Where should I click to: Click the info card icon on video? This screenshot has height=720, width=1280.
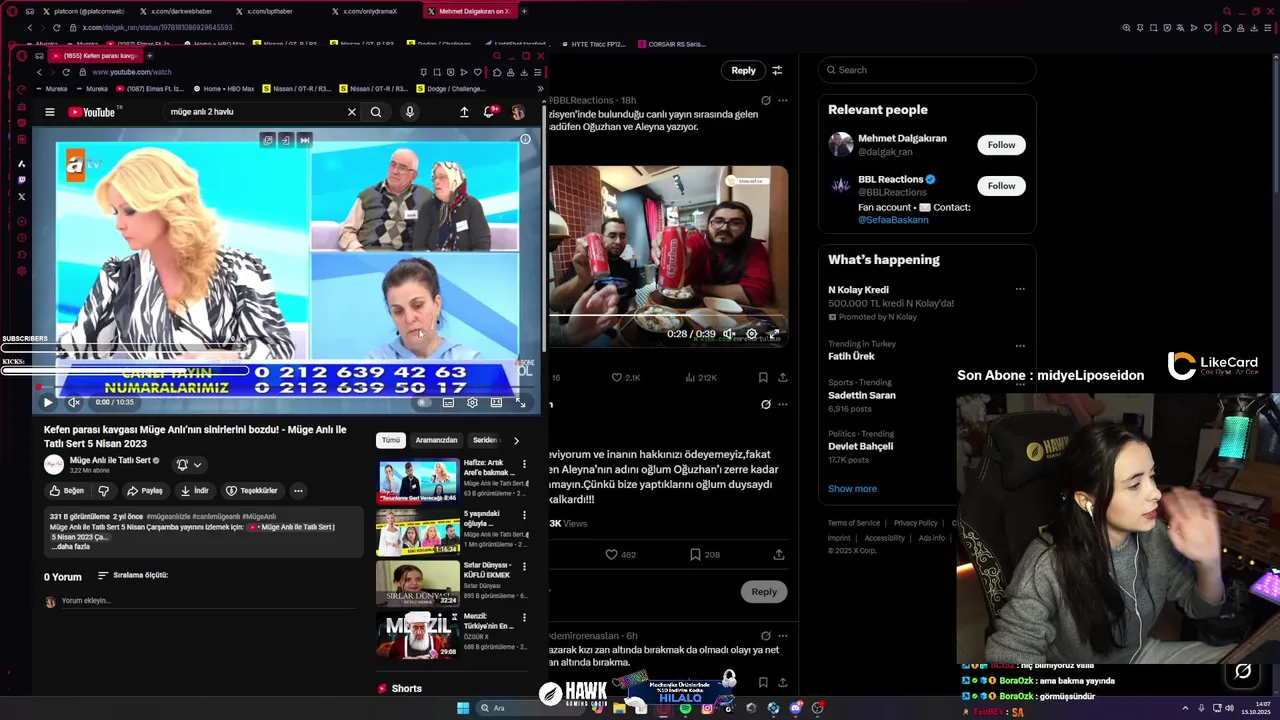click(x=525, y=139)
